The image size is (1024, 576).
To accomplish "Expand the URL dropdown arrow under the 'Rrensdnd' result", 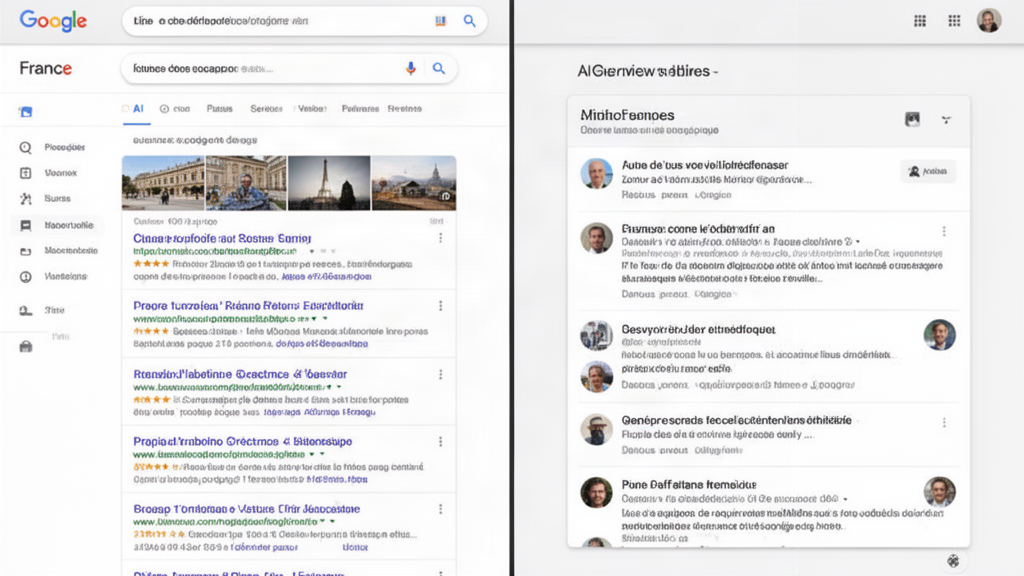I will click(x=338, y=387).
